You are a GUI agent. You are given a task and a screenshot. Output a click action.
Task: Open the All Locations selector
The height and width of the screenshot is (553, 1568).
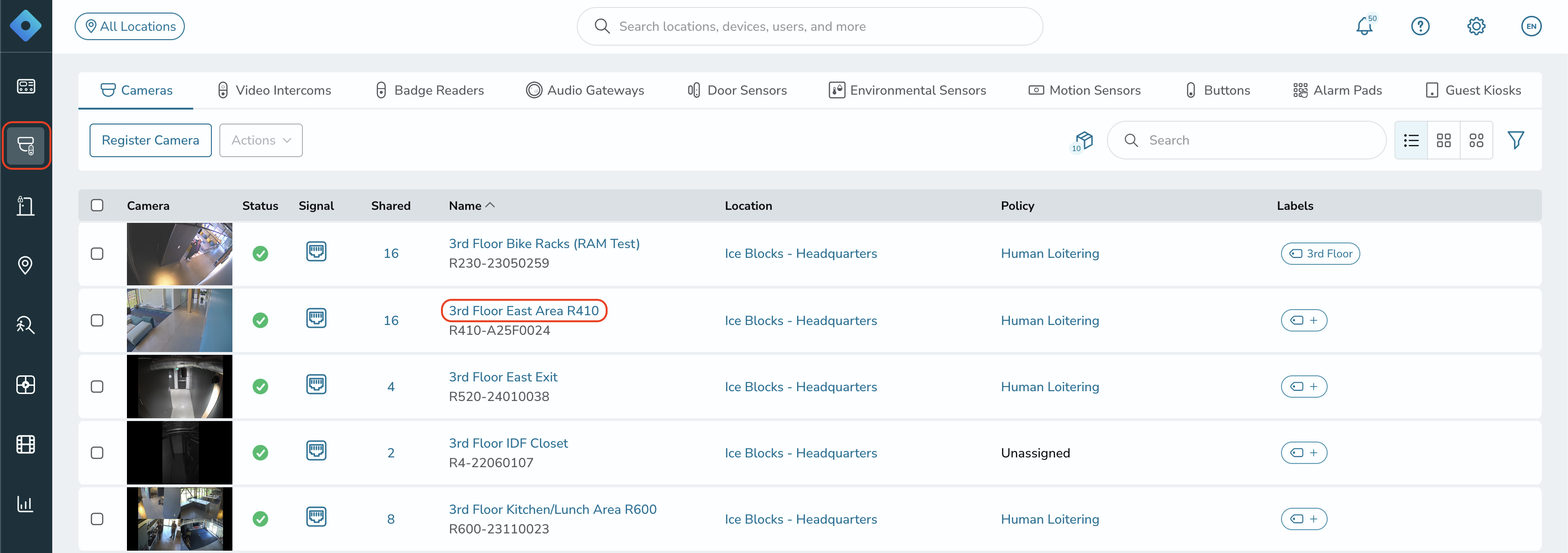(130, 26)
